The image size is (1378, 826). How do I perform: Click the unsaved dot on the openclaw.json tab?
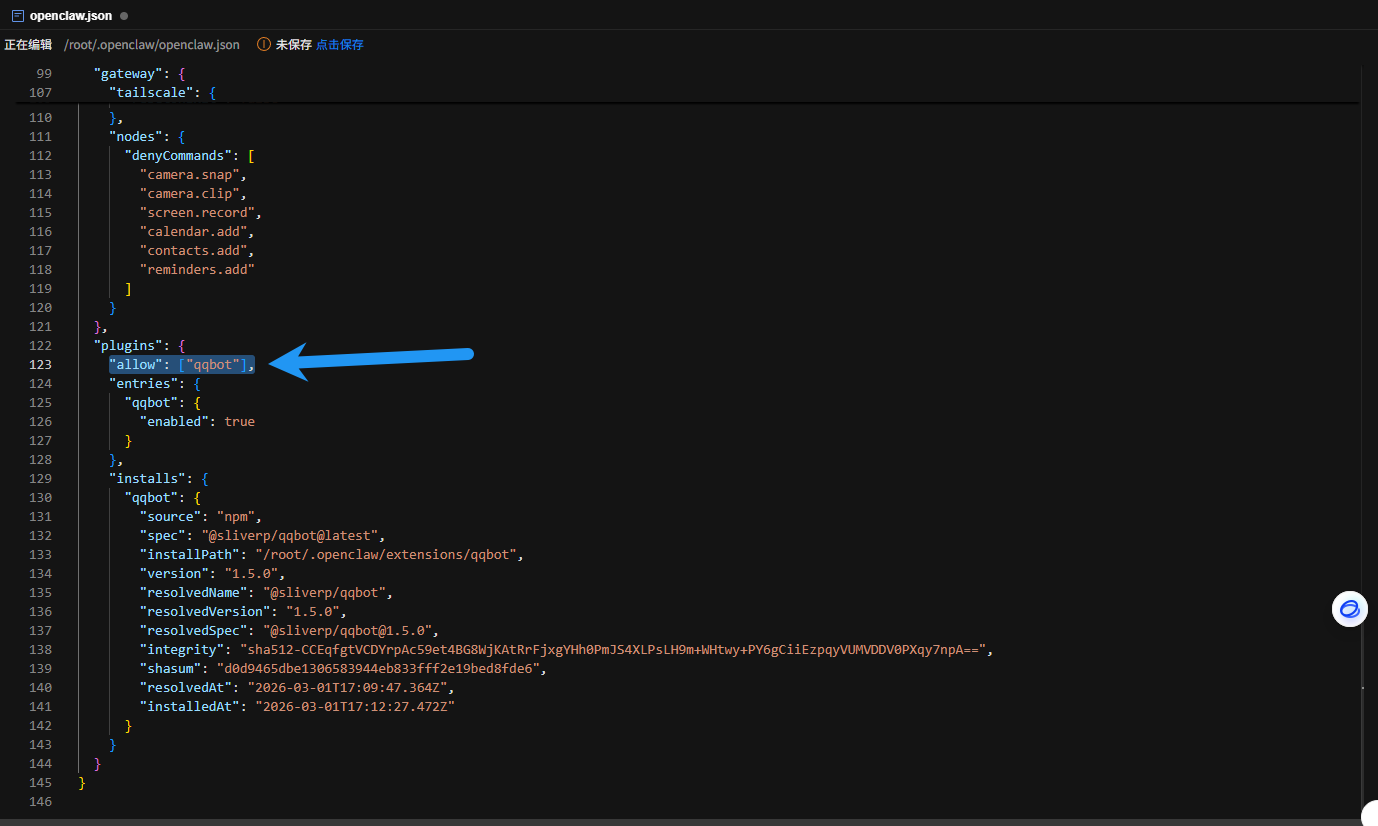click(123, 16)
